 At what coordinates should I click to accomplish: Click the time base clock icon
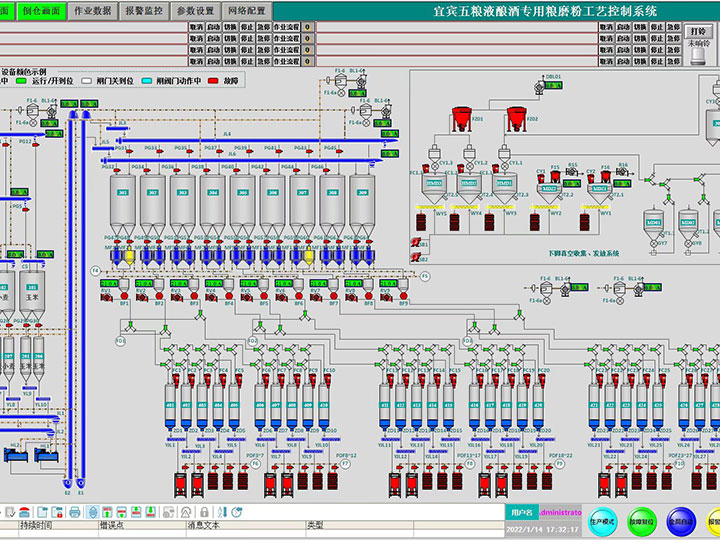236,512
